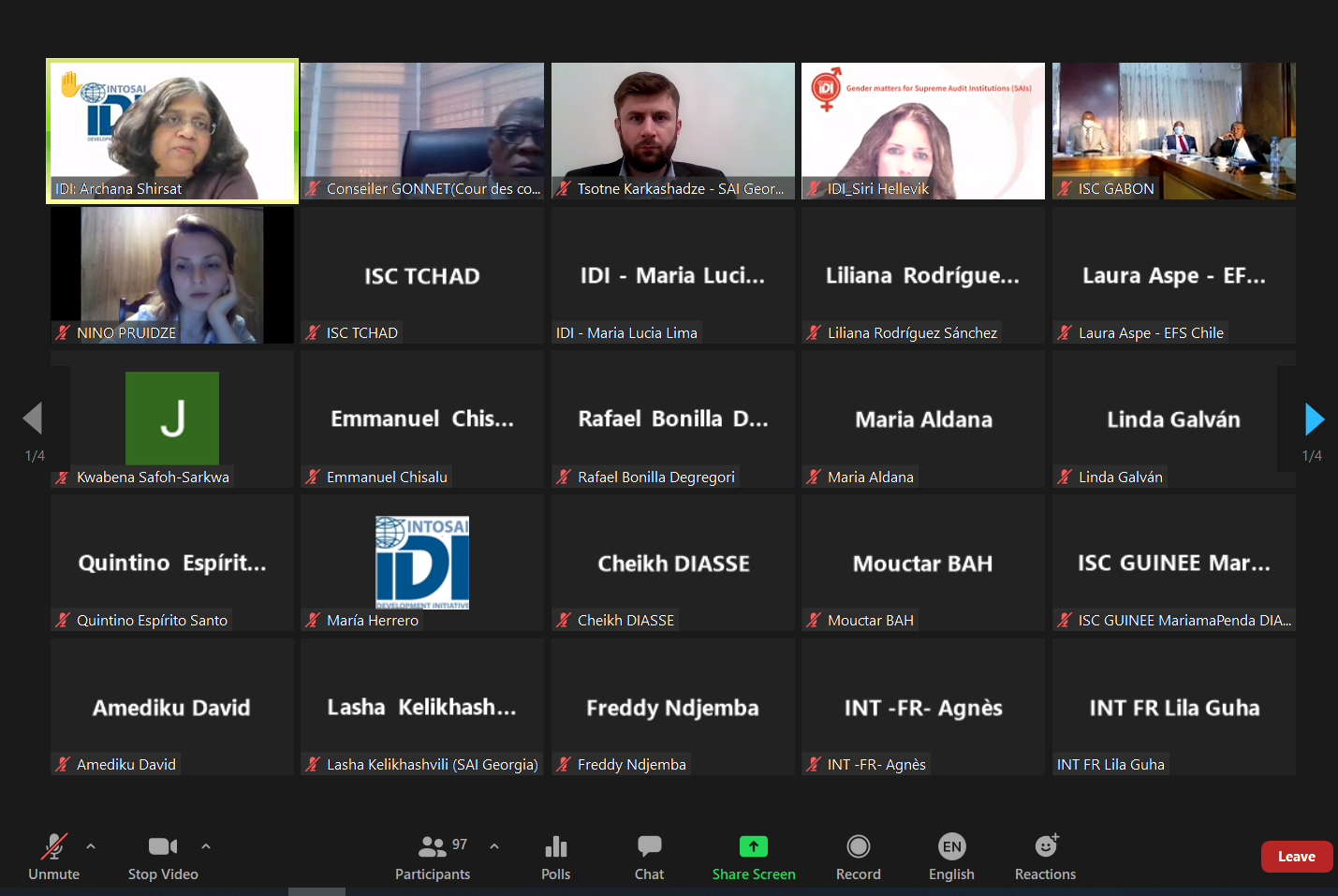
Task: Click muted mic icon beside Linda Galván label
Action: (1065, 477)
